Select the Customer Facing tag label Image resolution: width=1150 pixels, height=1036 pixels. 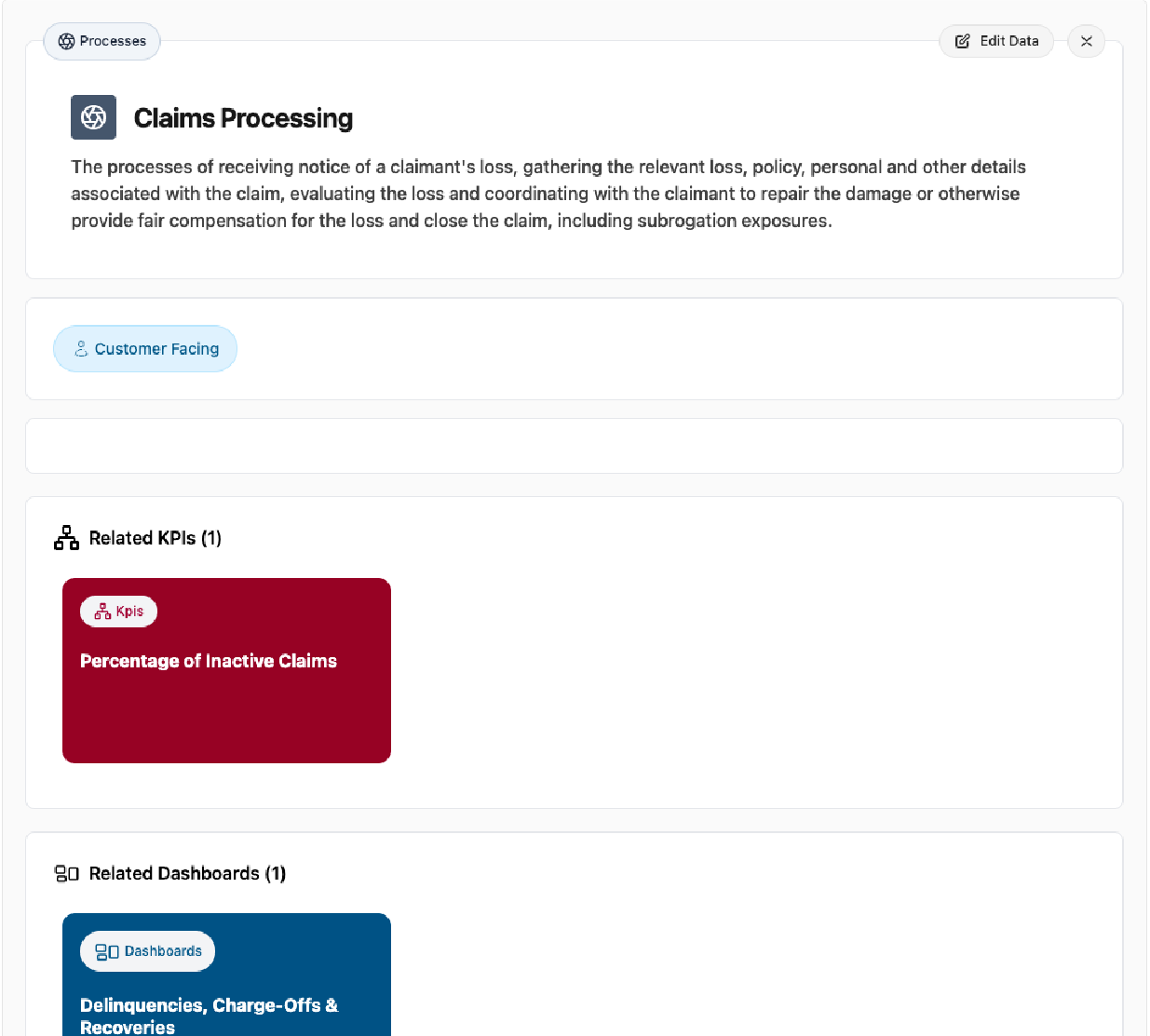156,349
